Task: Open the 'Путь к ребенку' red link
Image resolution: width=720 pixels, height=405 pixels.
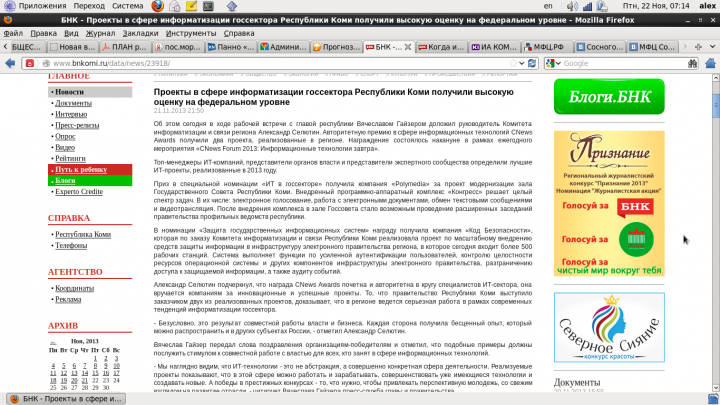Action: [81, 169]
